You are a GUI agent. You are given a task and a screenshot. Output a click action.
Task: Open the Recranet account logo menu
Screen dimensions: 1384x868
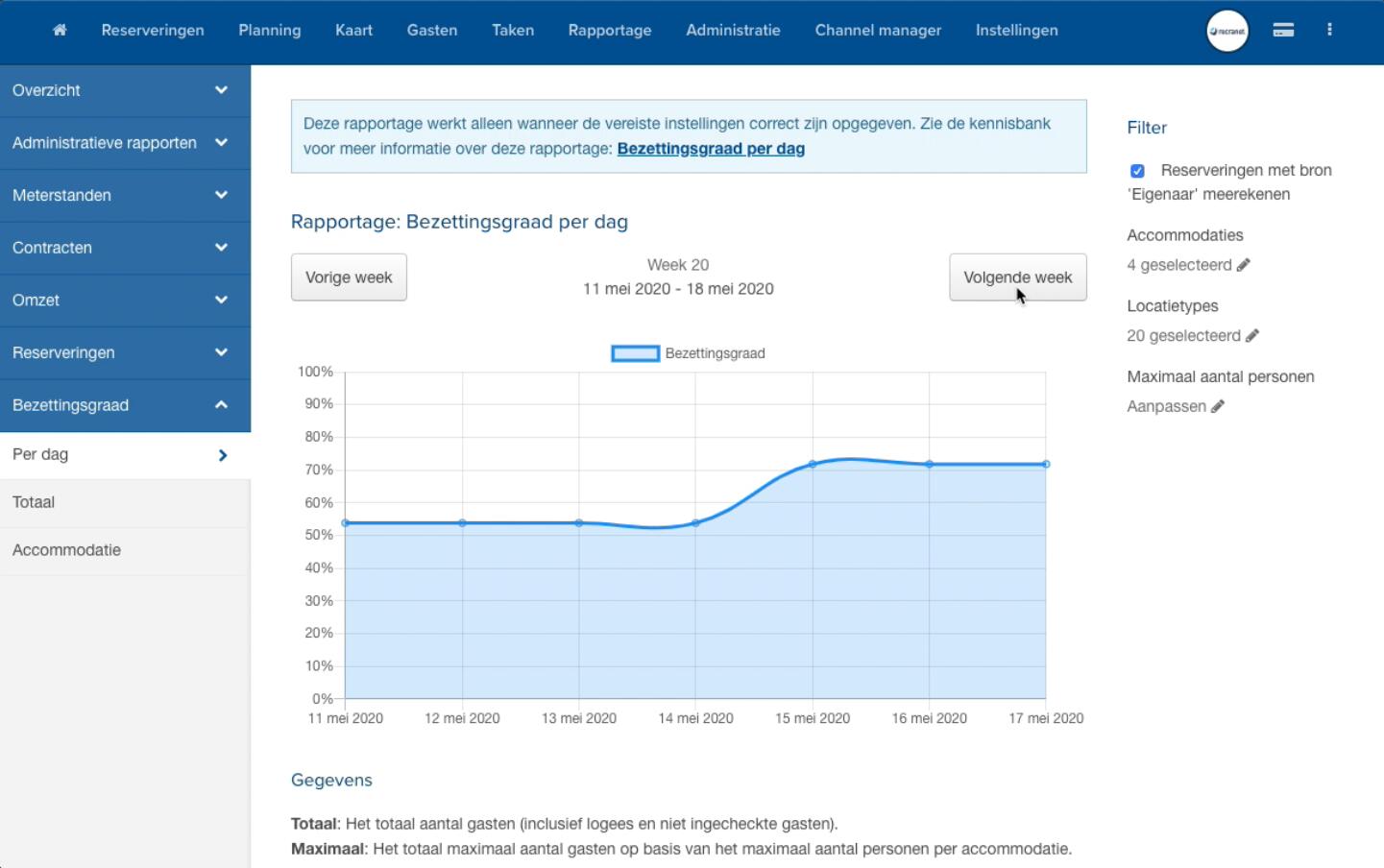[x=1226, y=31]
